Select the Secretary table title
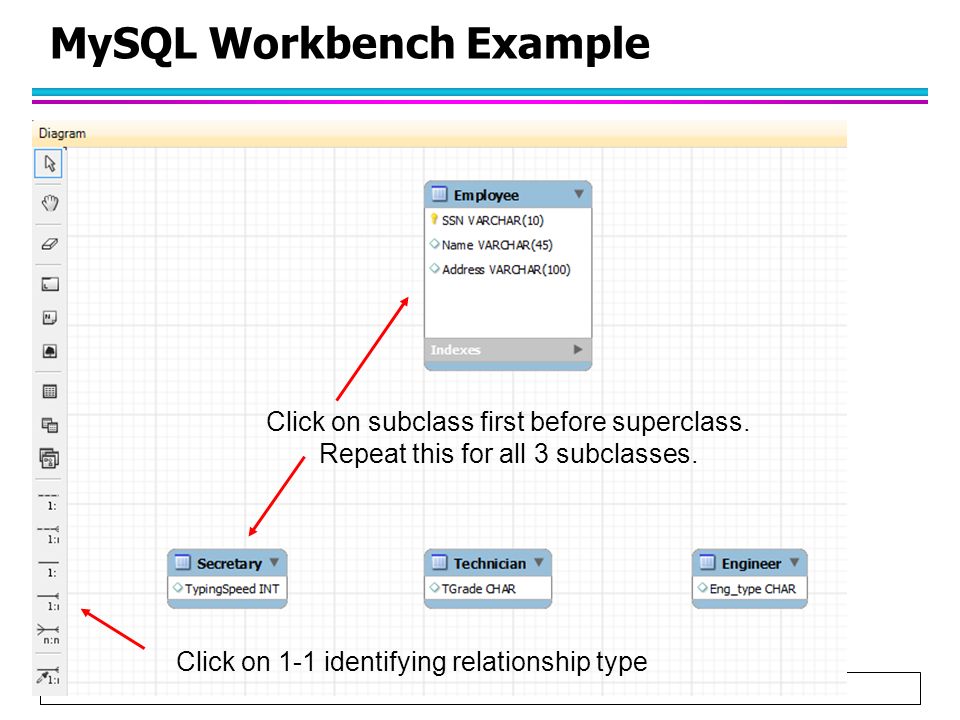This screenshot has height=720, width=960. pyautogui.click(x=229, y=563)
